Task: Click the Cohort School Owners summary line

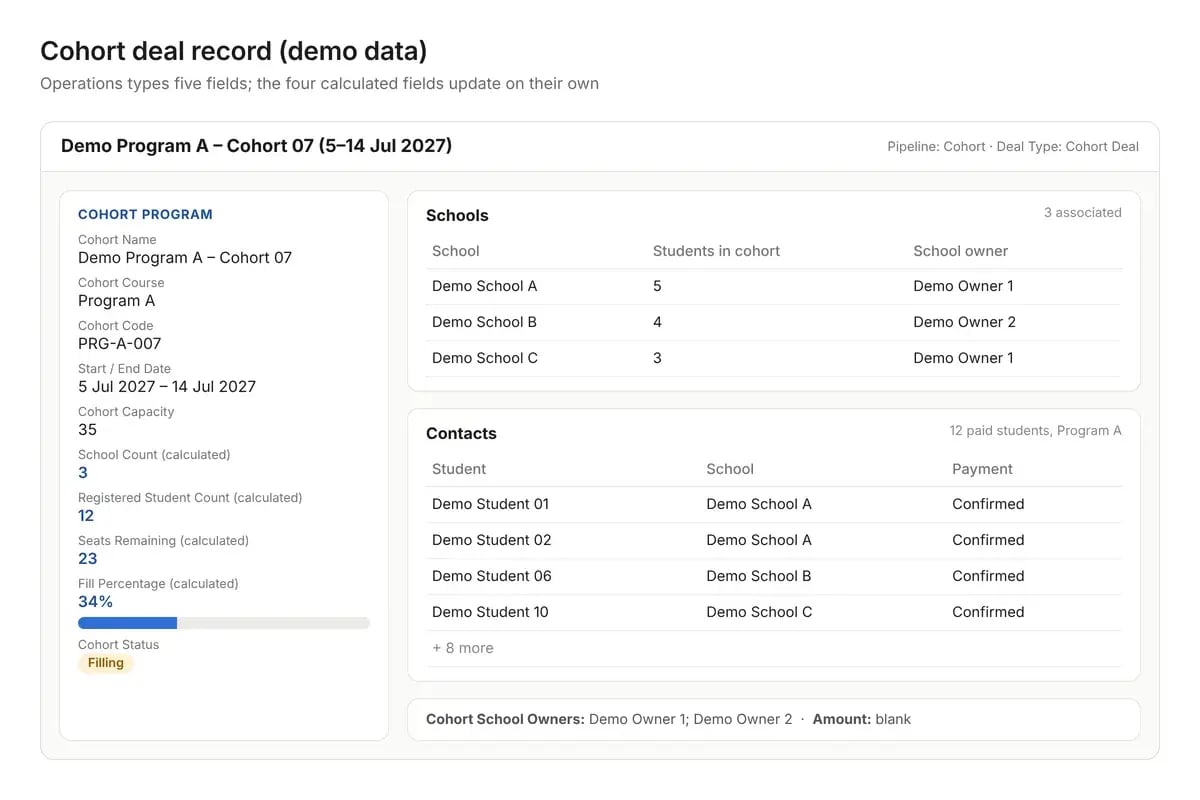Action: [x=609, y=719]
